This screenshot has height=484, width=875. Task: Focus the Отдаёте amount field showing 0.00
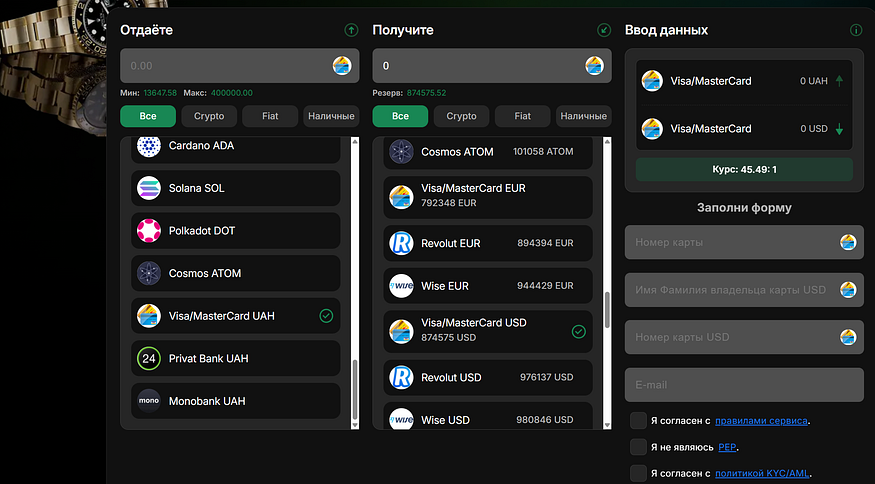240,66
